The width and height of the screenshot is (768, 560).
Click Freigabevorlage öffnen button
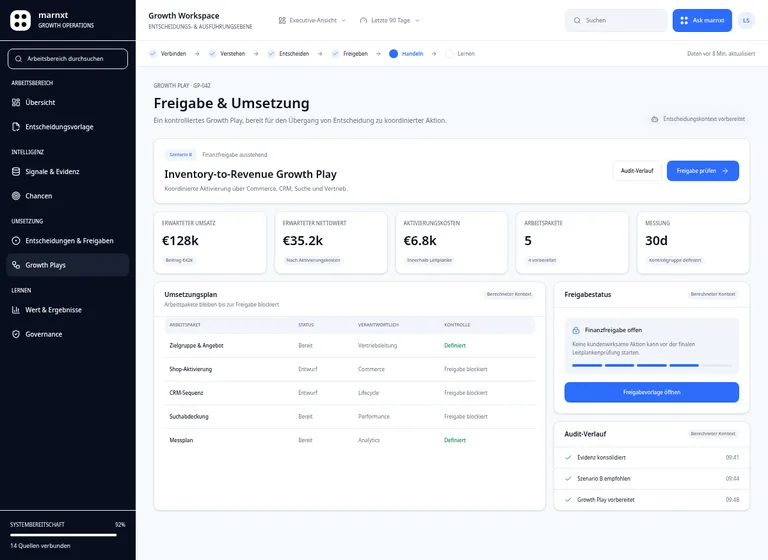tap(651, 392)
